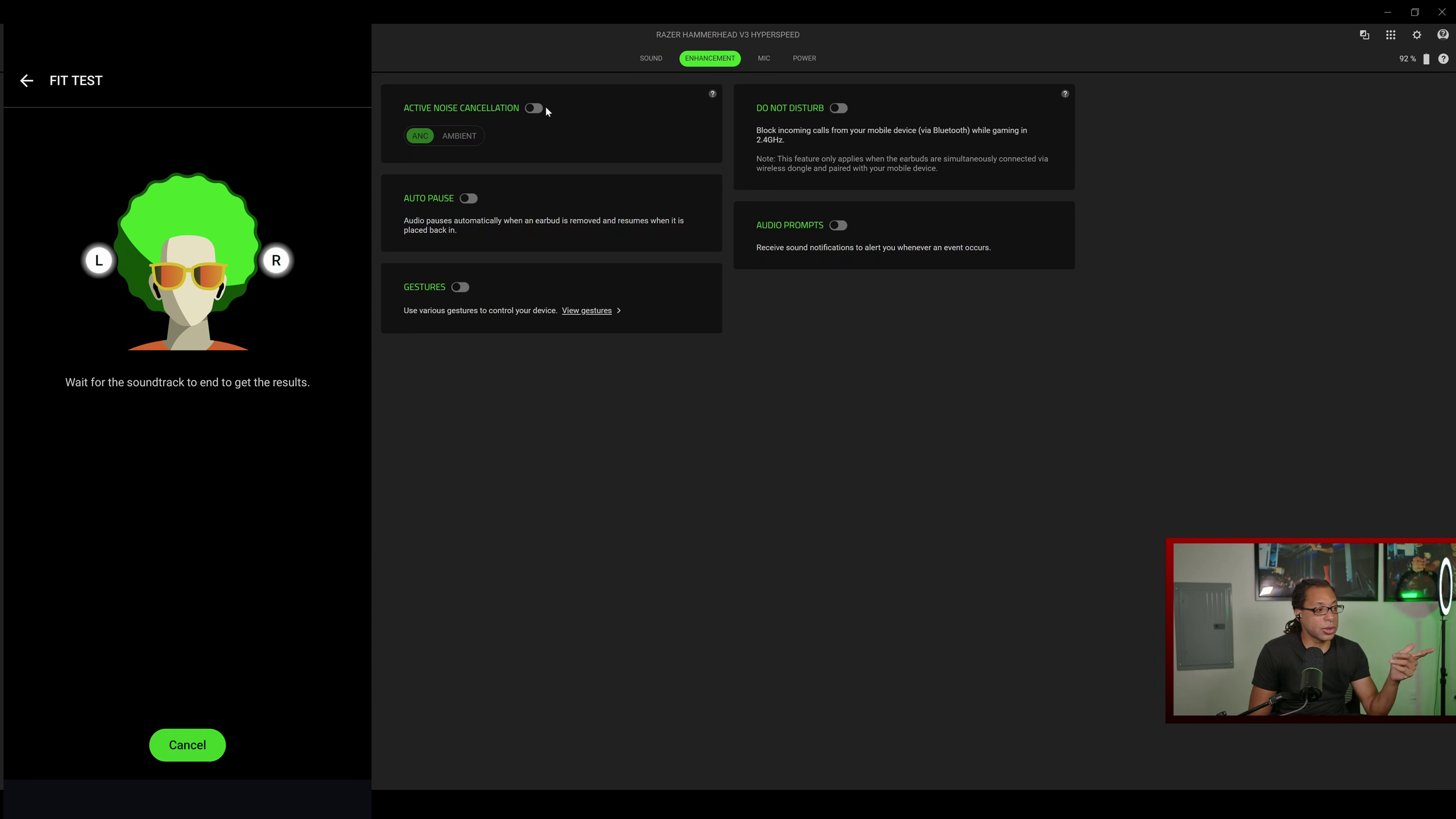
Task: Click the Audio Prompts label
Action: (x=790, y=225)
